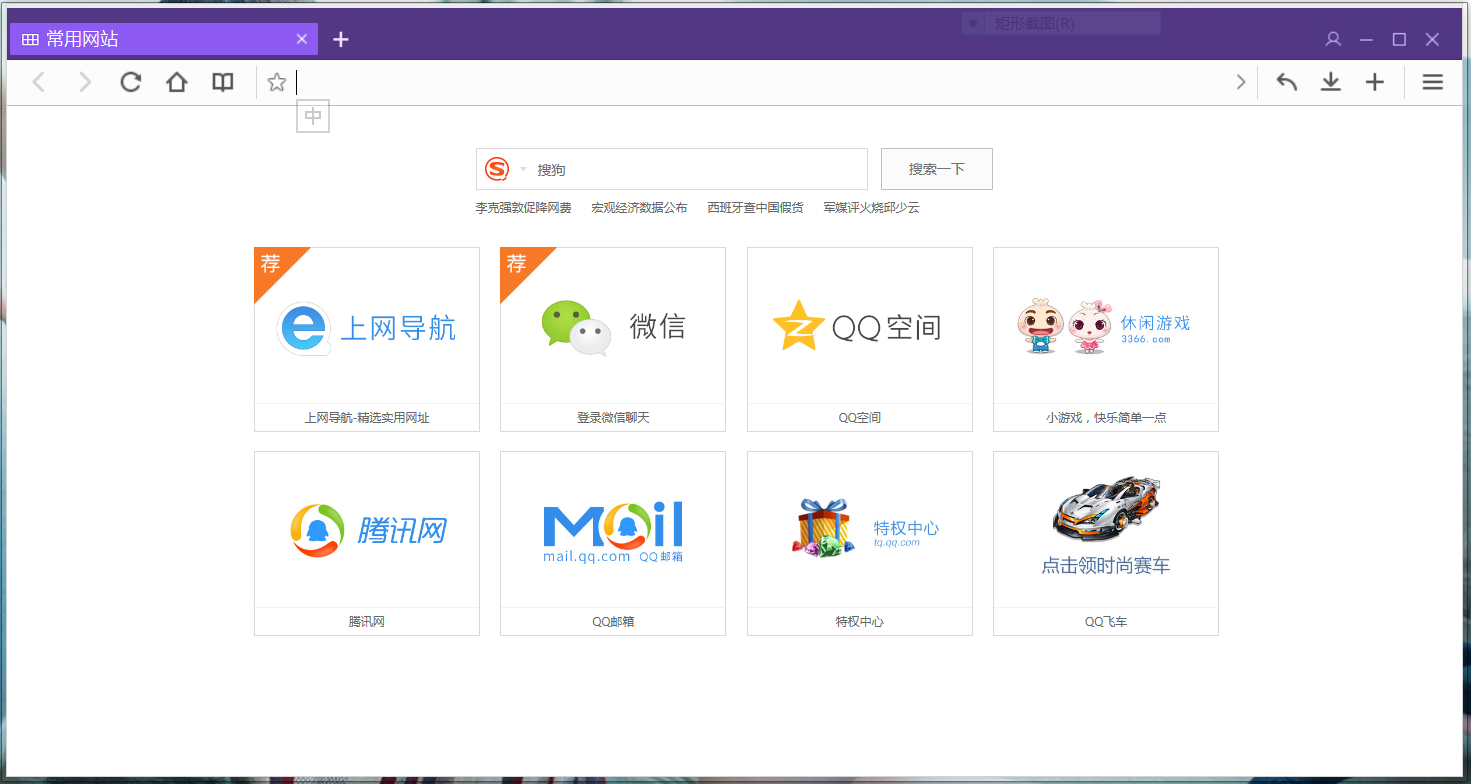1471x784 pixels.
Task: Open the 腾讯网 site thumbnail
Action: click(367, 530)
